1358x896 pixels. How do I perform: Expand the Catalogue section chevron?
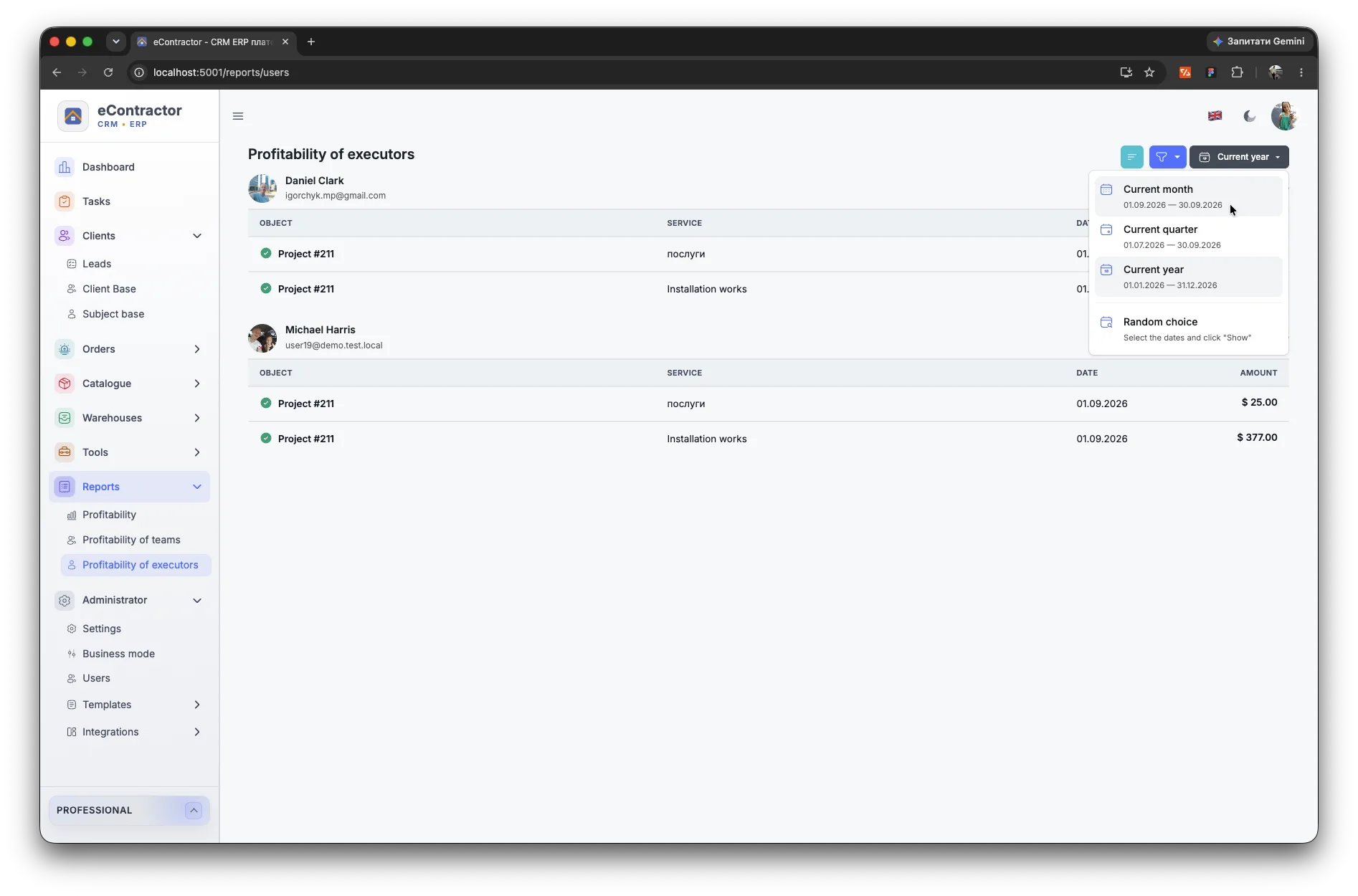pyautogui.click(x=197, y=383)
